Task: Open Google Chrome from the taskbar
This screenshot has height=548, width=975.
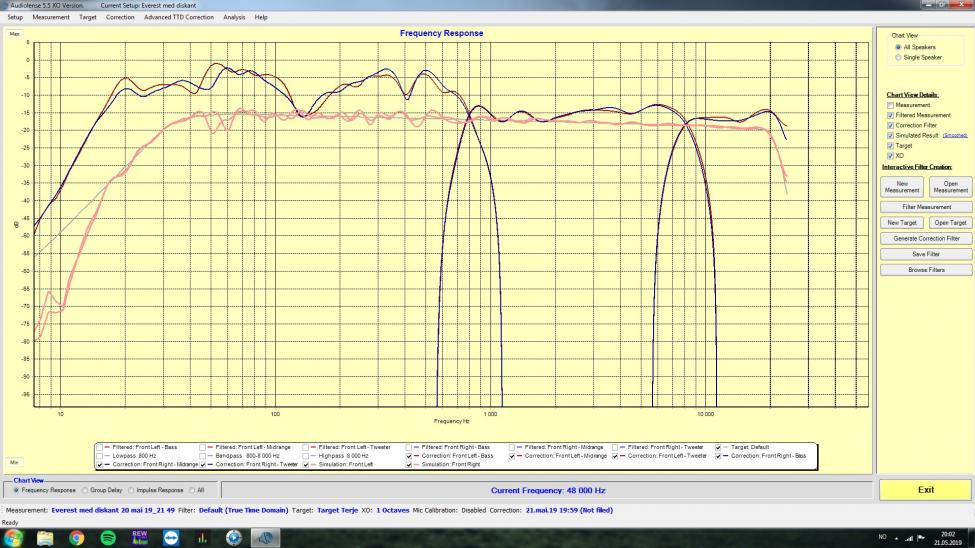Action: point(77,538)
